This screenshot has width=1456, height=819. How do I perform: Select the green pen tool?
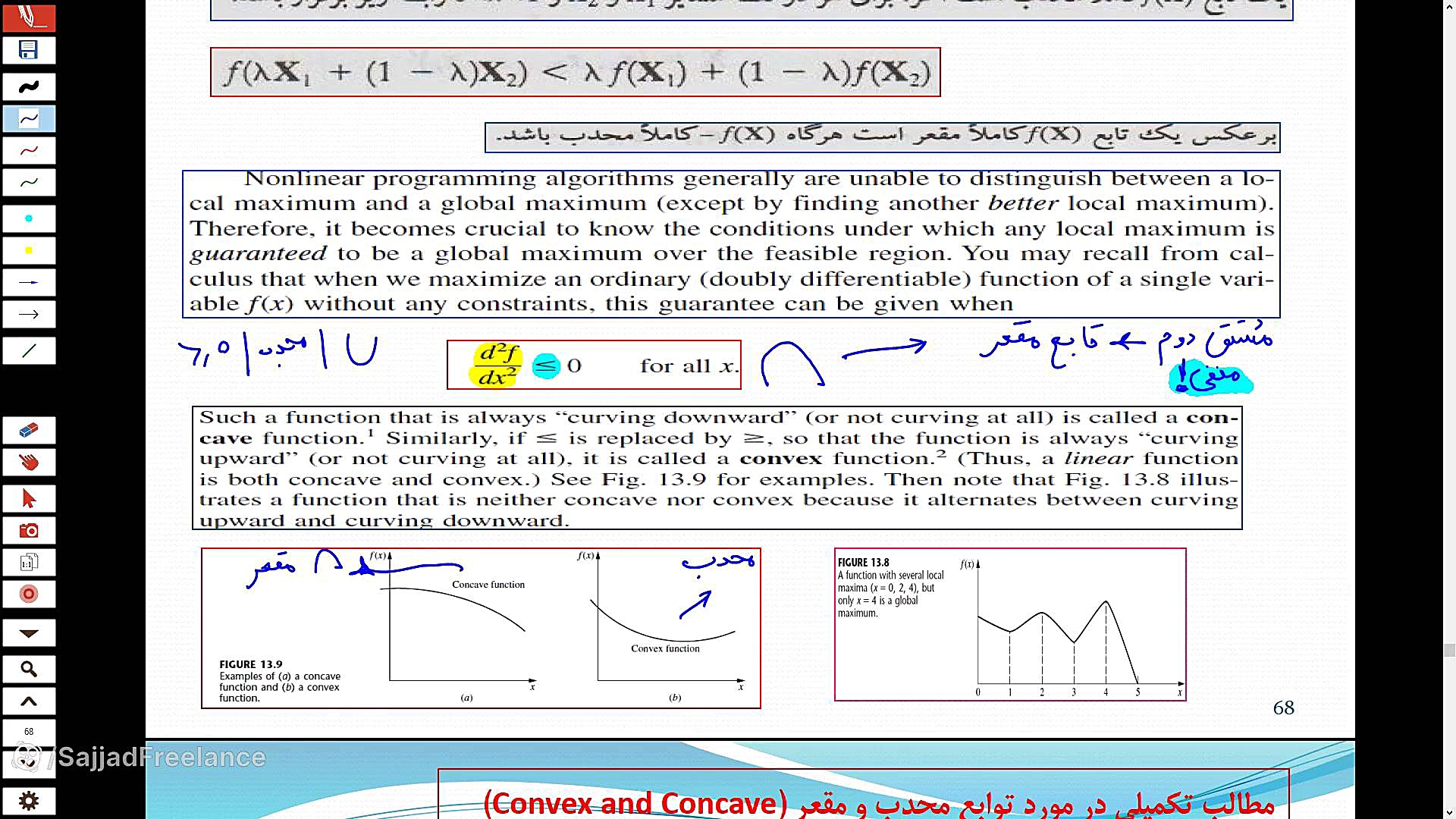[x=29, y=182]
